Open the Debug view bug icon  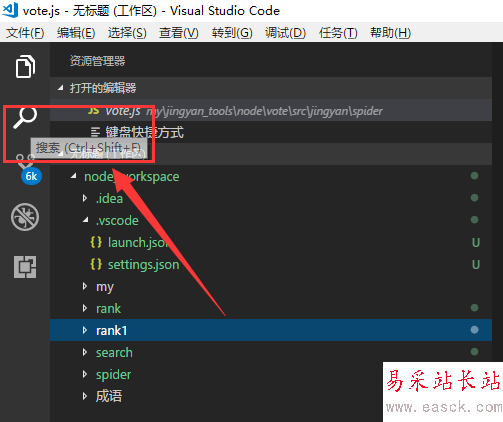[x=25, y=217]
